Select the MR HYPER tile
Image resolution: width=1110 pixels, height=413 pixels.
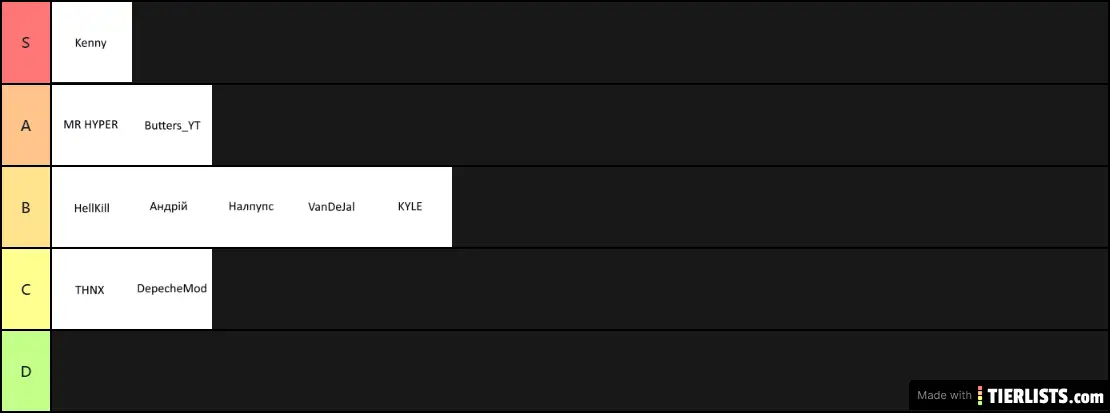pos(91,125)
